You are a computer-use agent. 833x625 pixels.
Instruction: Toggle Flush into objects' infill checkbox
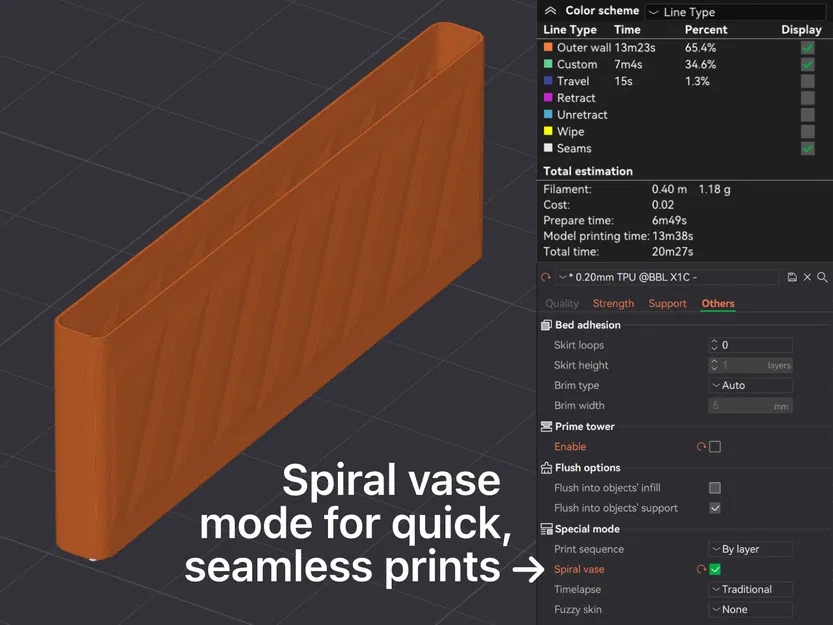click(715, 487)
